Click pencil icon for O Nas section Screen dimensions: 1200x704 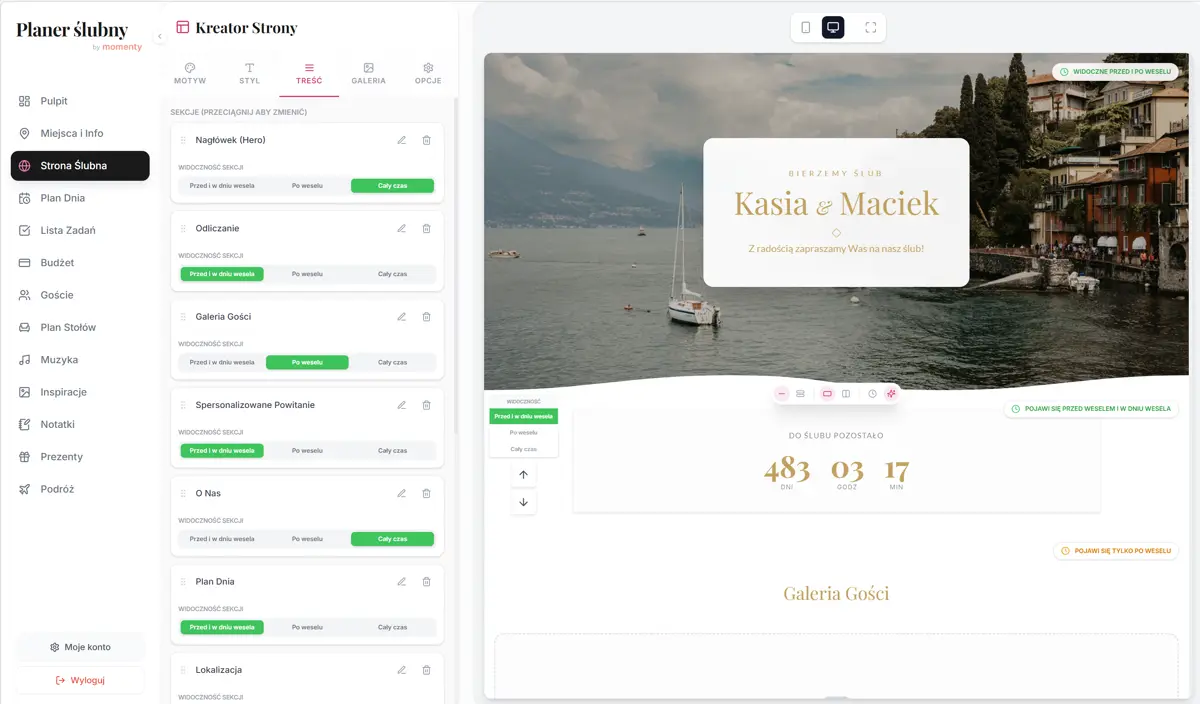pos(401,494)
